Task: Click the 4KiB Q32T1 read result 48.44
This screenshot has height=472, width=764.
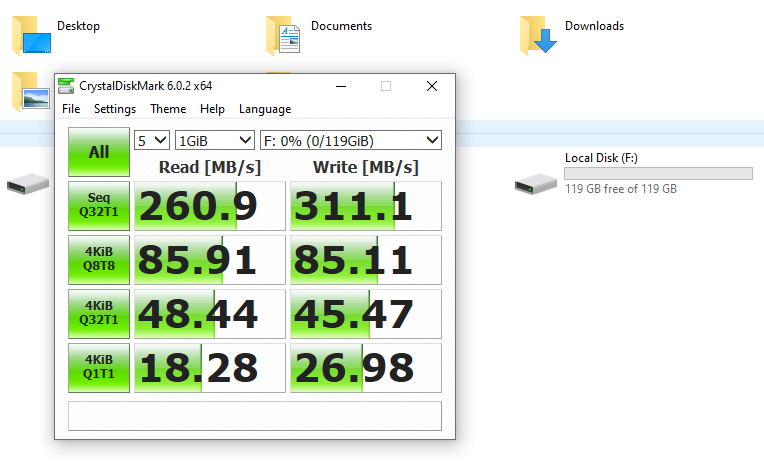Action: coord(210,314)
